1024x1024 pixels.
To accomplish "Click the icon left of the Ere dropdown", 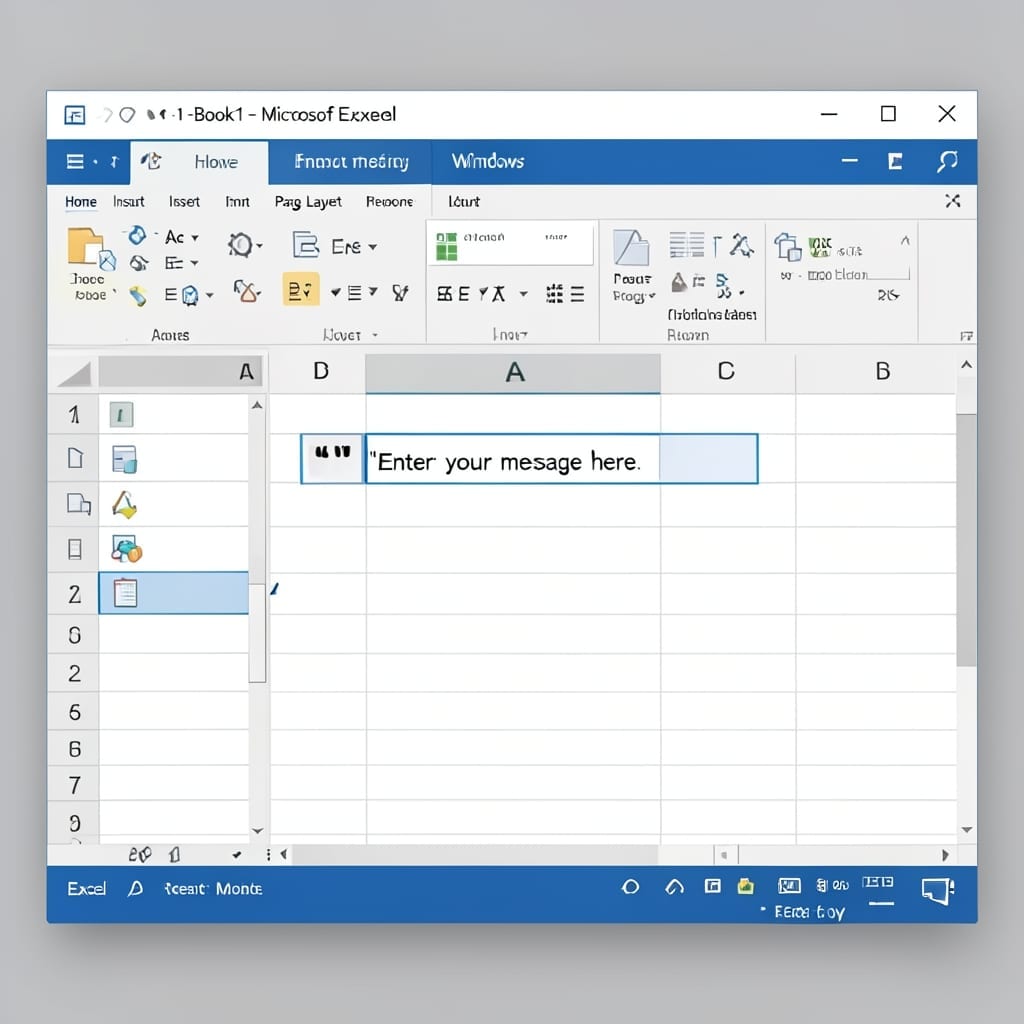I will tap(305, 246).
